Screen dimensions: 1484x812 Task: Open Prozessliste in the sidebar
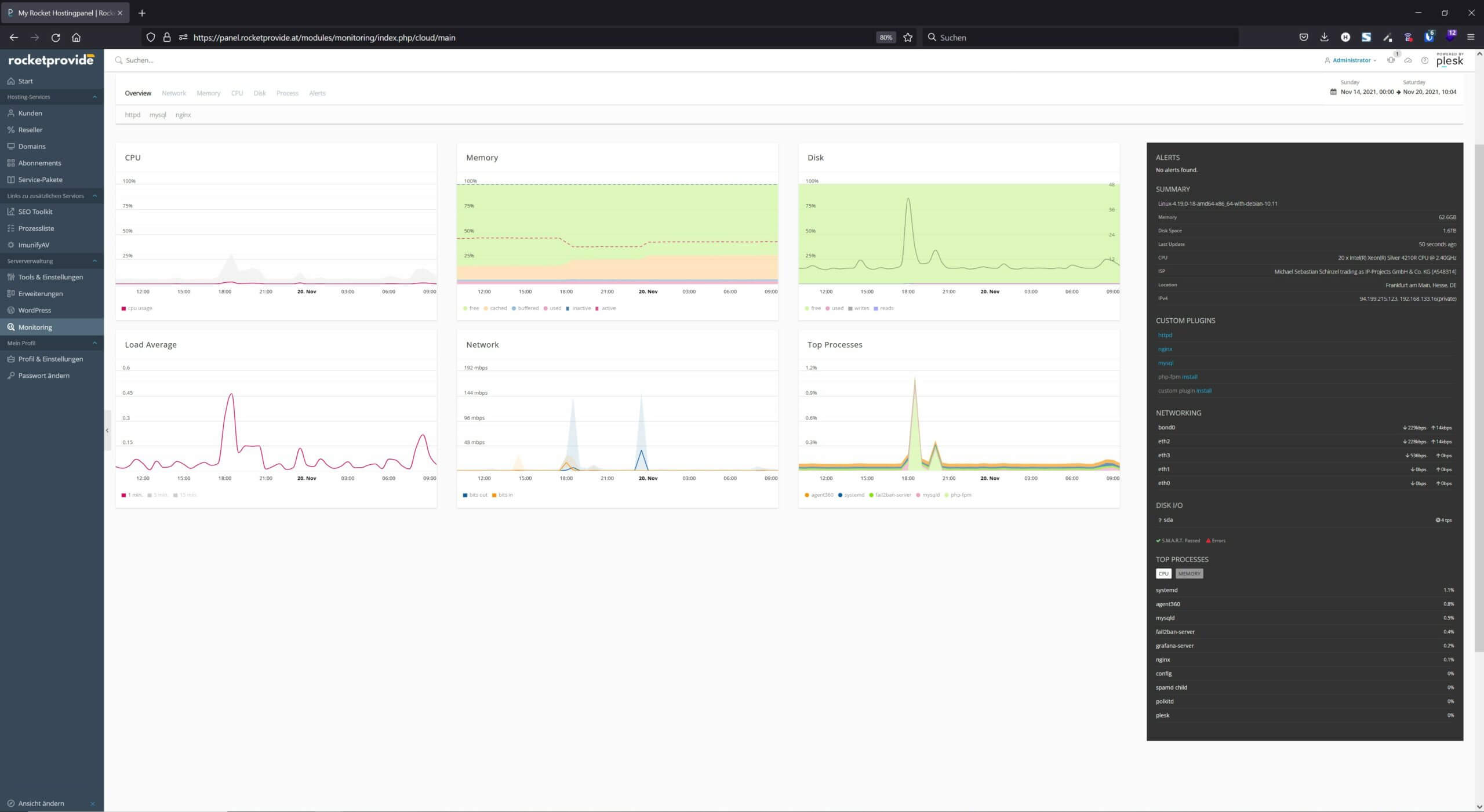click(36, 228)
